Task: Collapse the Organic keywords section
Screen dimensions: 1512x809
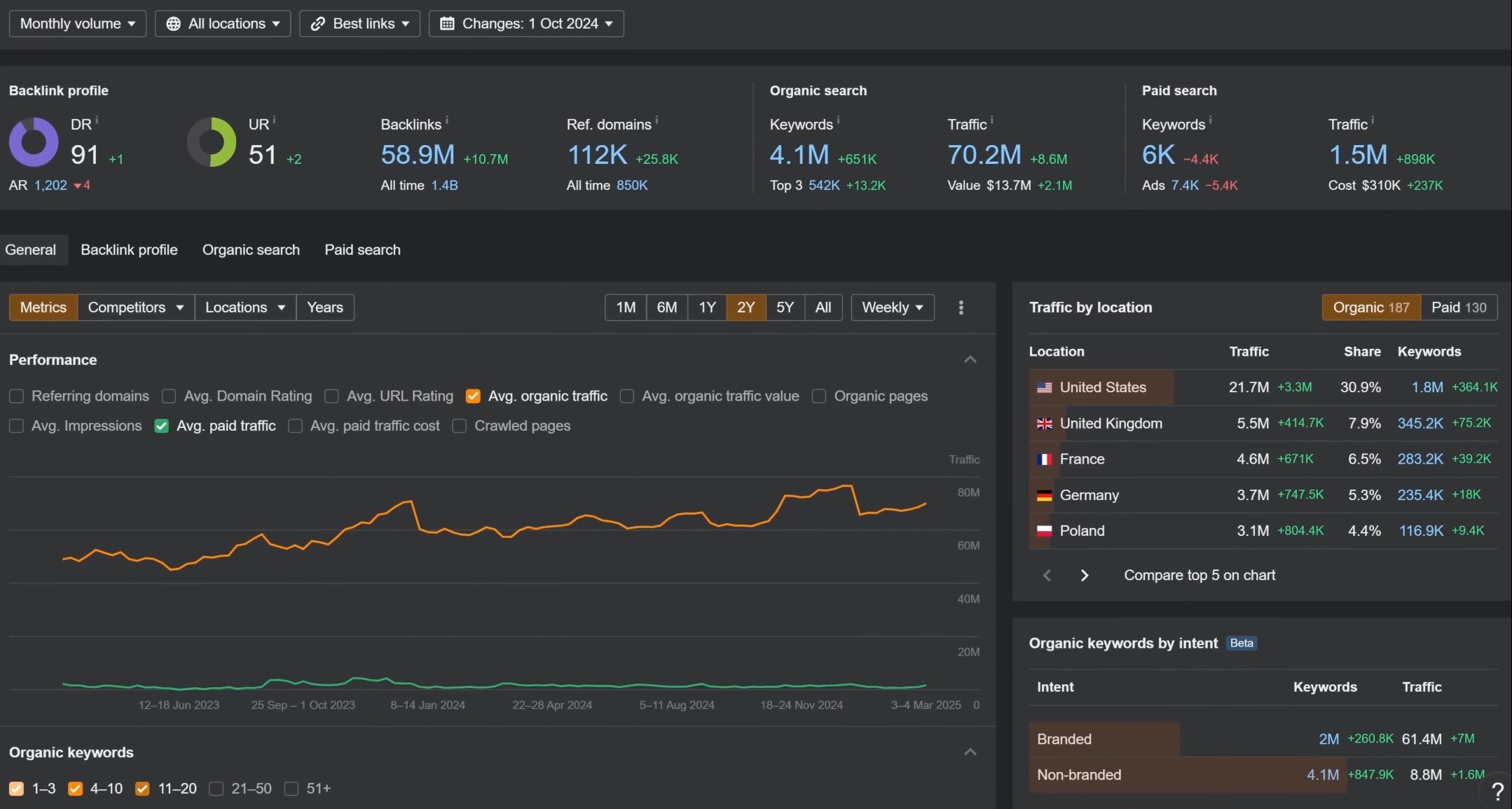Action: click(x=970, y=752)
